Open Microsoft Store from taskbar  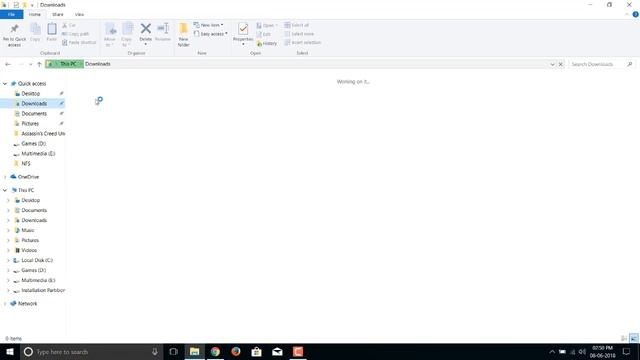click(x=256, y=351)
